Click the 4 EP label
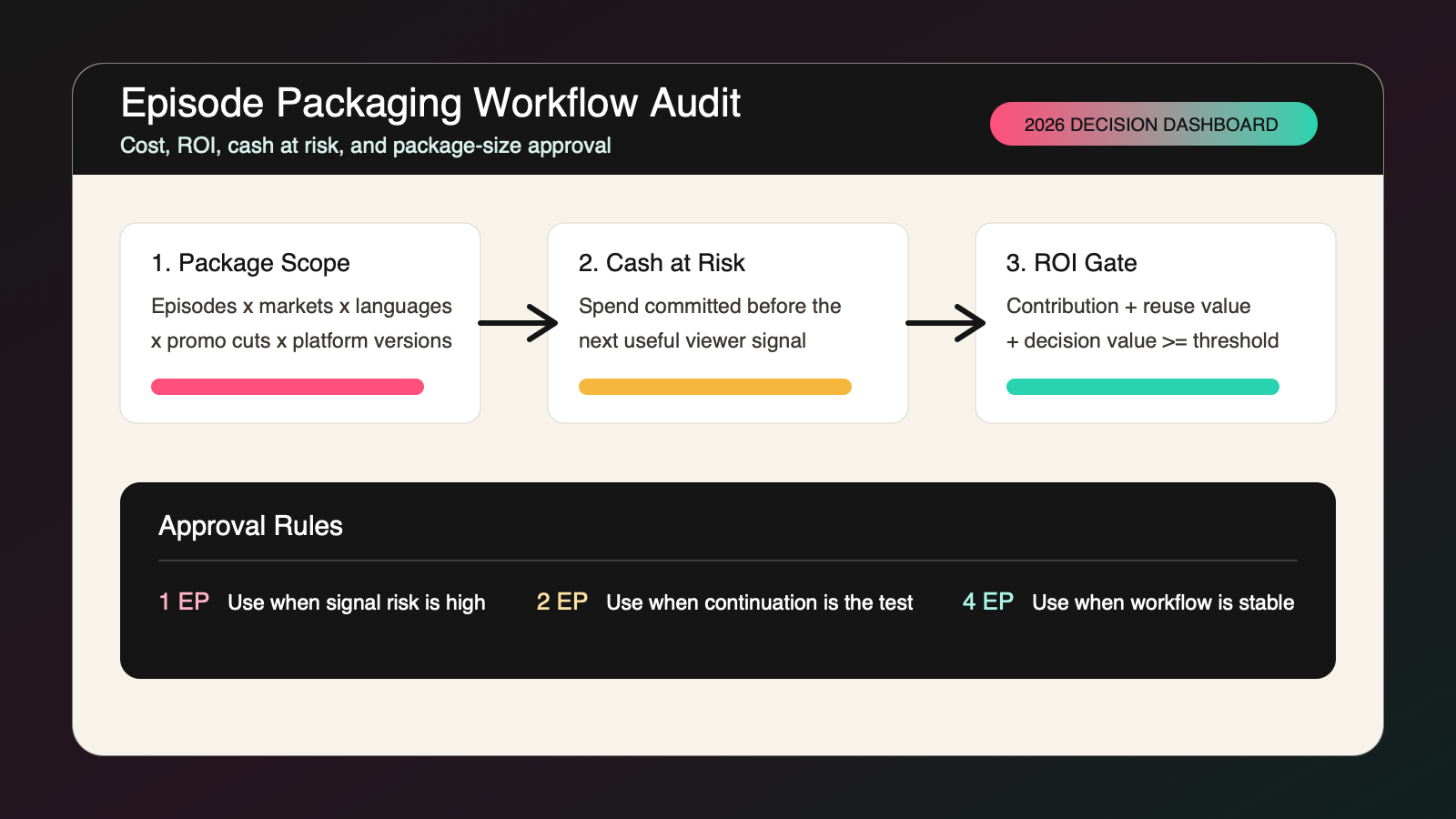This screenshot has height=819, width=1456. (x=988, y=602)
